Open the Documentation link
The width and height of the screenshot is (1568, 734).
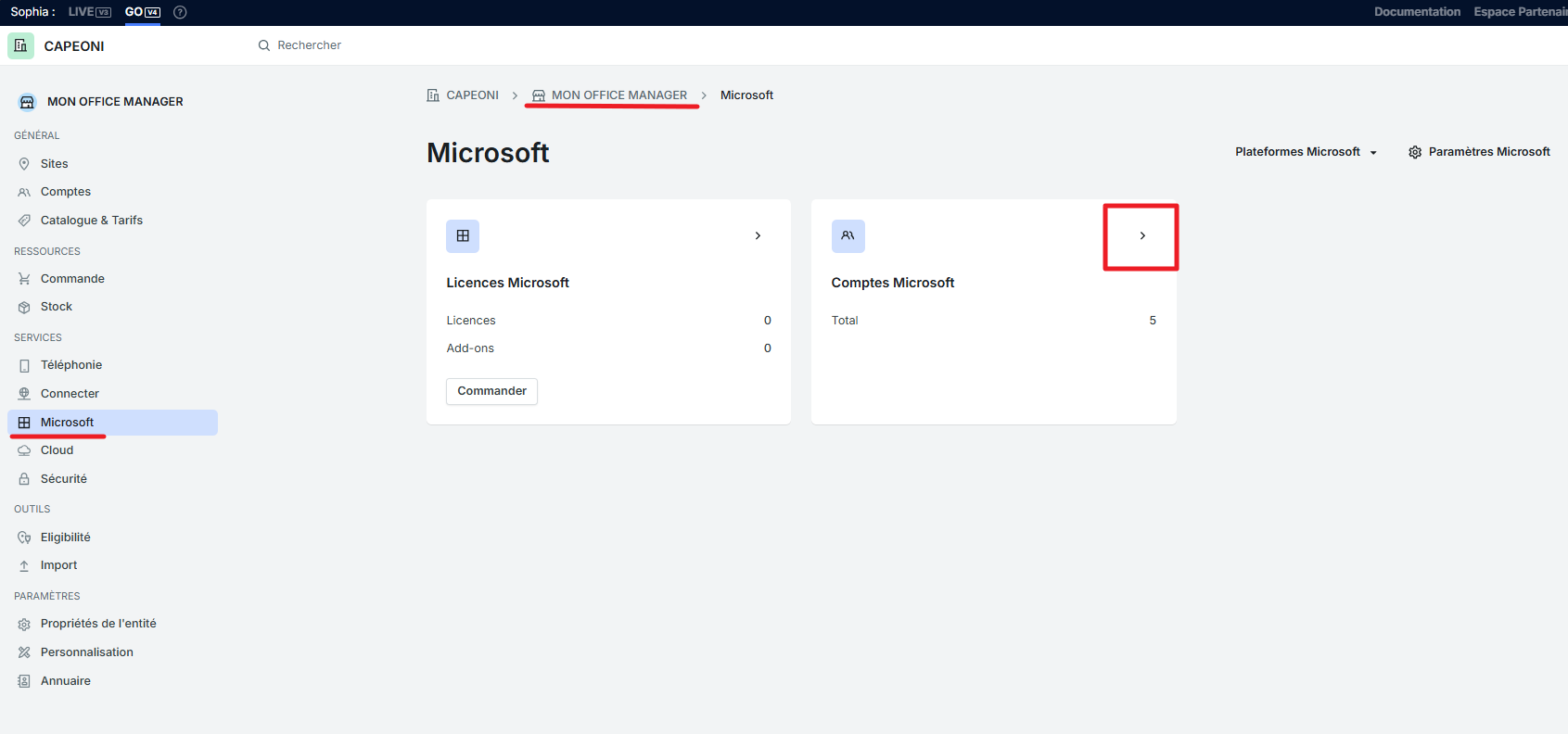coord(1417,12)
